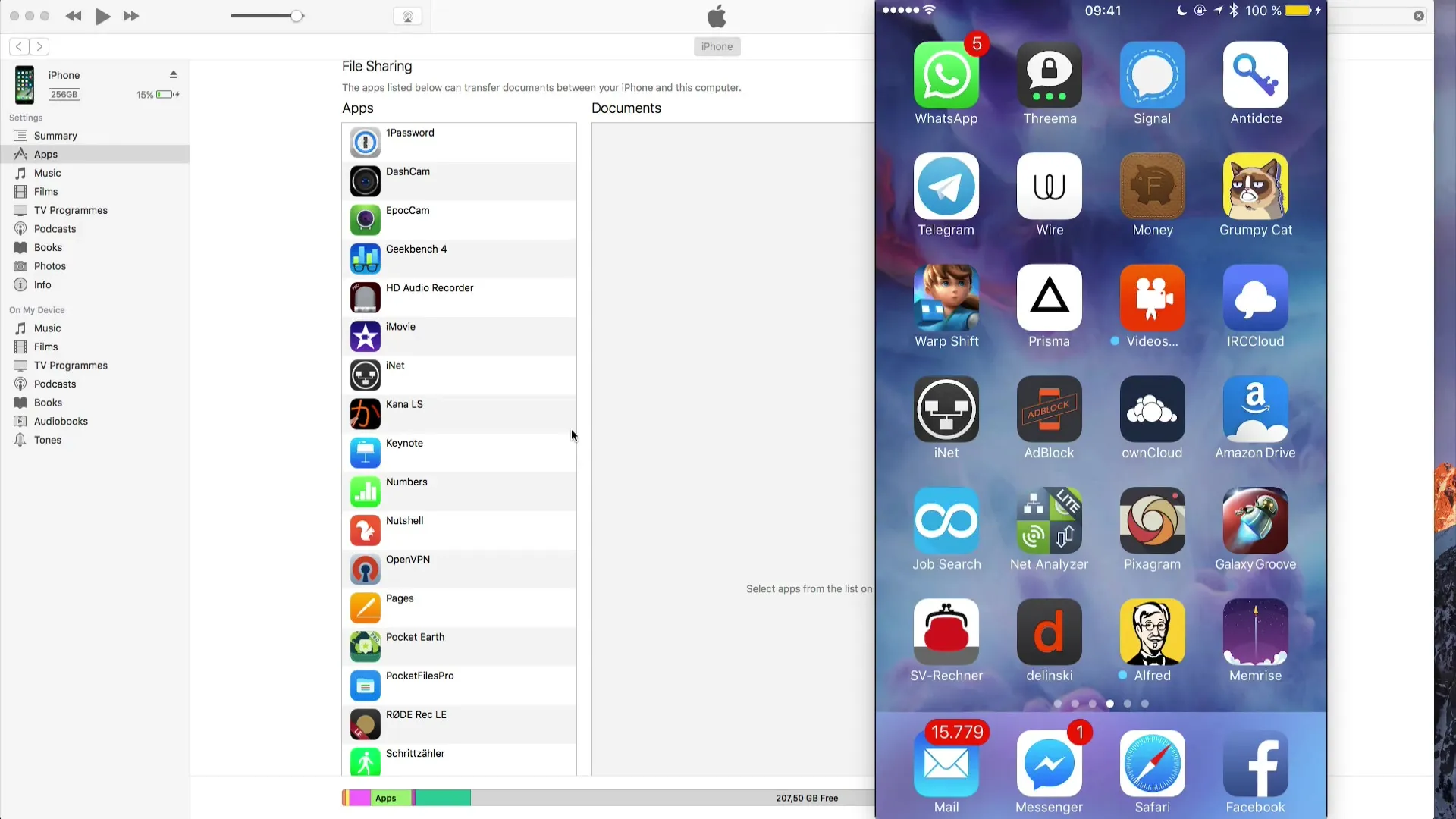This screenshot has height=819, width=1456.
Task: Select Geekbench 4 in the apps list
Action: point(459,259)
